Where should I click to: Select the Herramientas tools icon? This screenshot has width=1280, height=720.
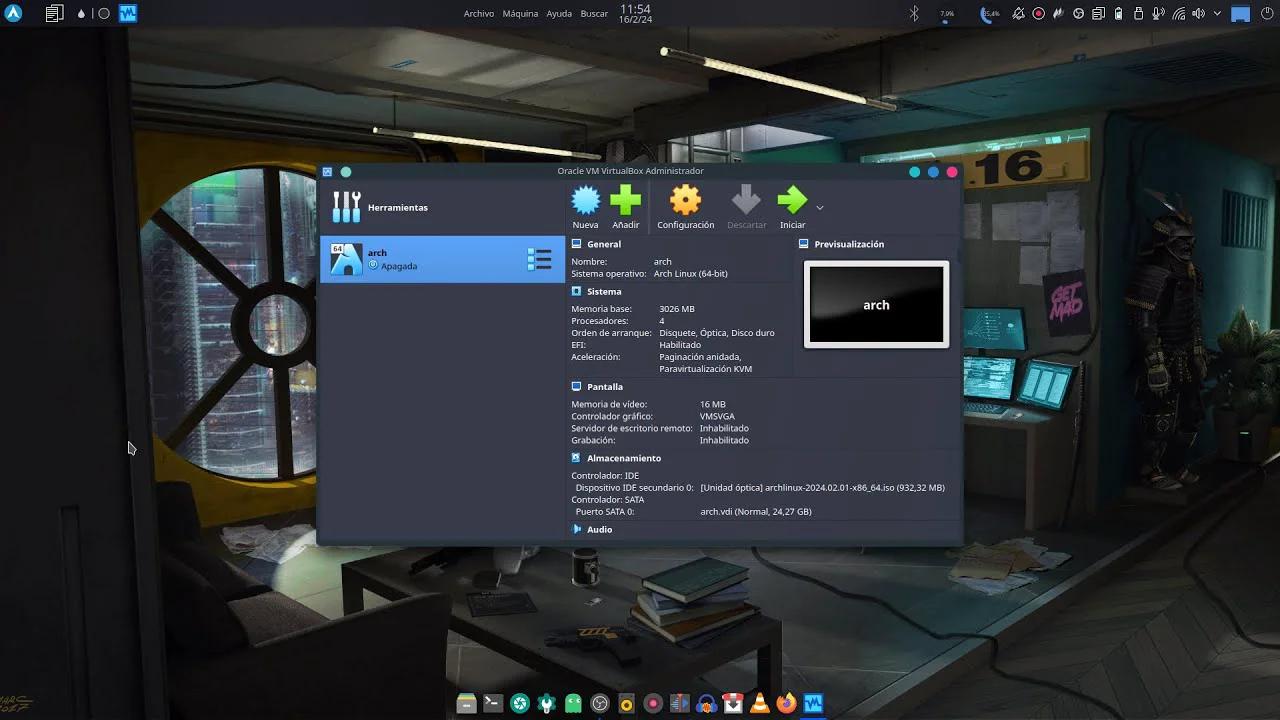pyautogui.click(x=345, y=207)
